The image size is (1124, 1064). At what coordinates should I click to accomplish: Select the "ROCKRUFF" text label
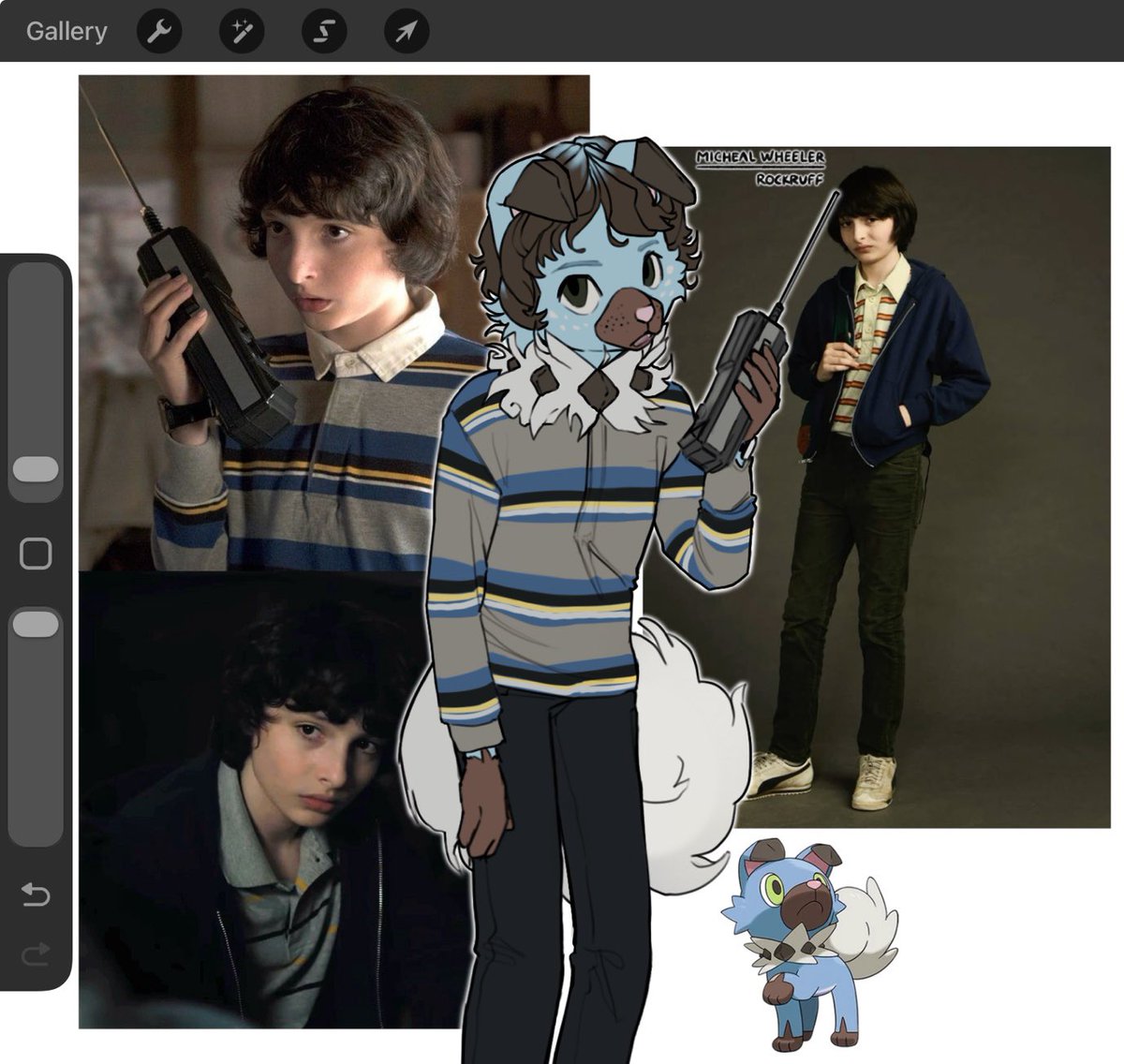[789, 179]
